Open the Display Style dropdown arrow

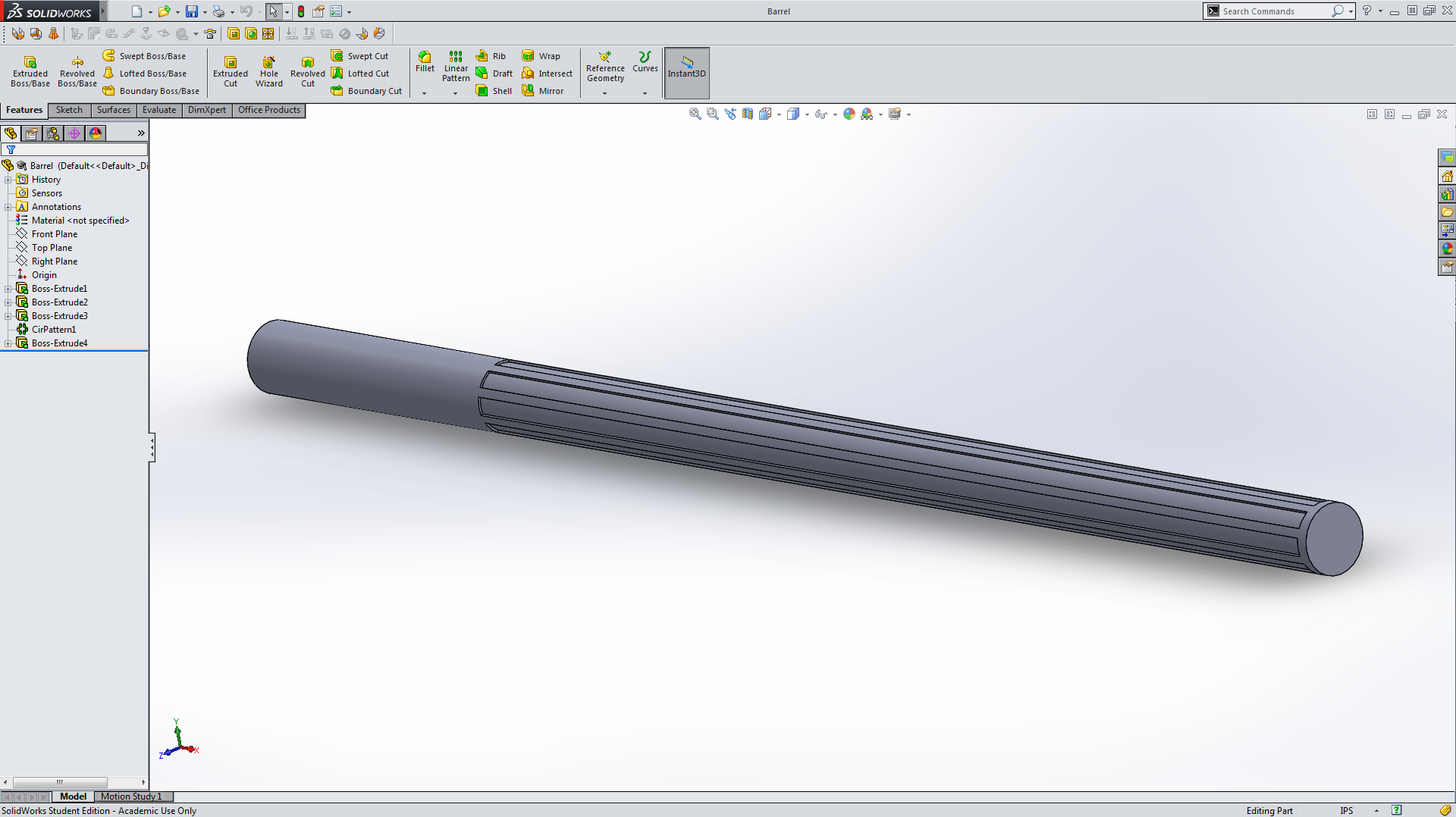[x=807, y=114]
